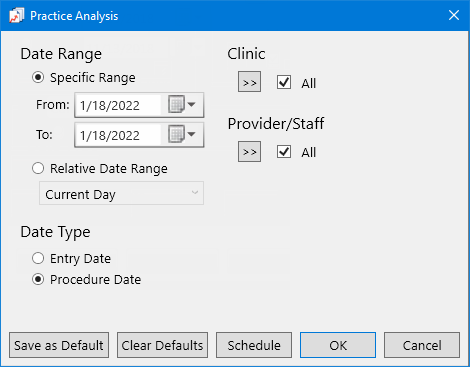This screenshot has width=470, height=367.
Task: Open Clinic selection with the >> button
Action: point(249,82)
